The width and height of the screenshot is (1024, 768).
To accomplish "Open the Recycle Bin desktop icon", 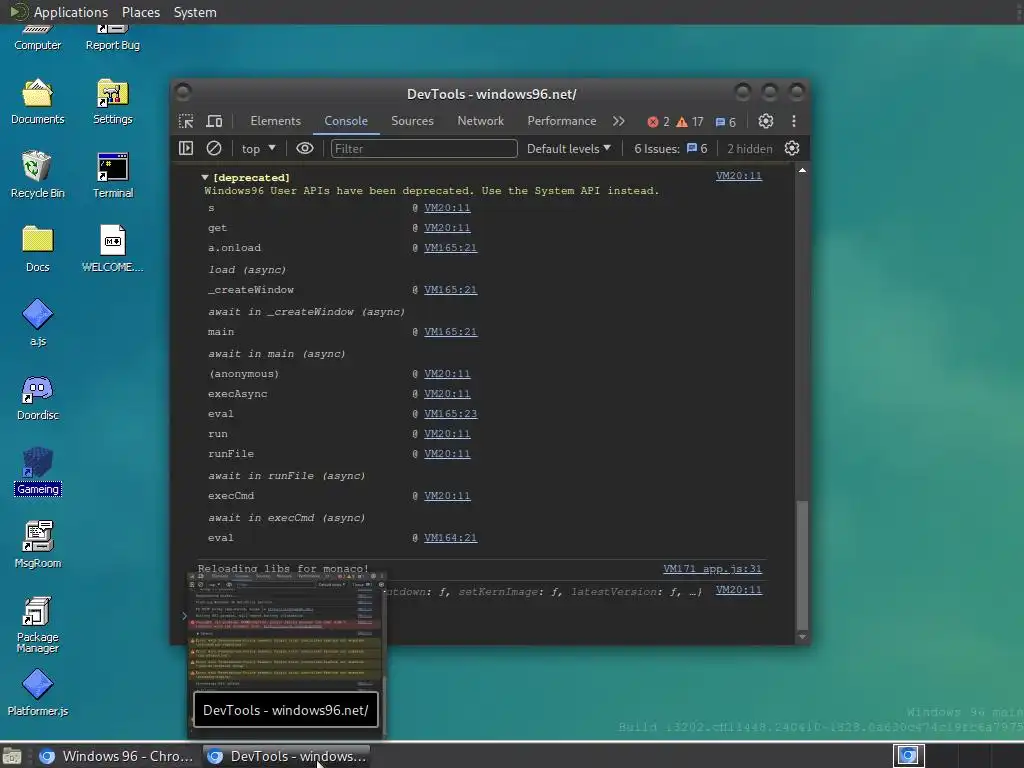I will pos(37,175).
